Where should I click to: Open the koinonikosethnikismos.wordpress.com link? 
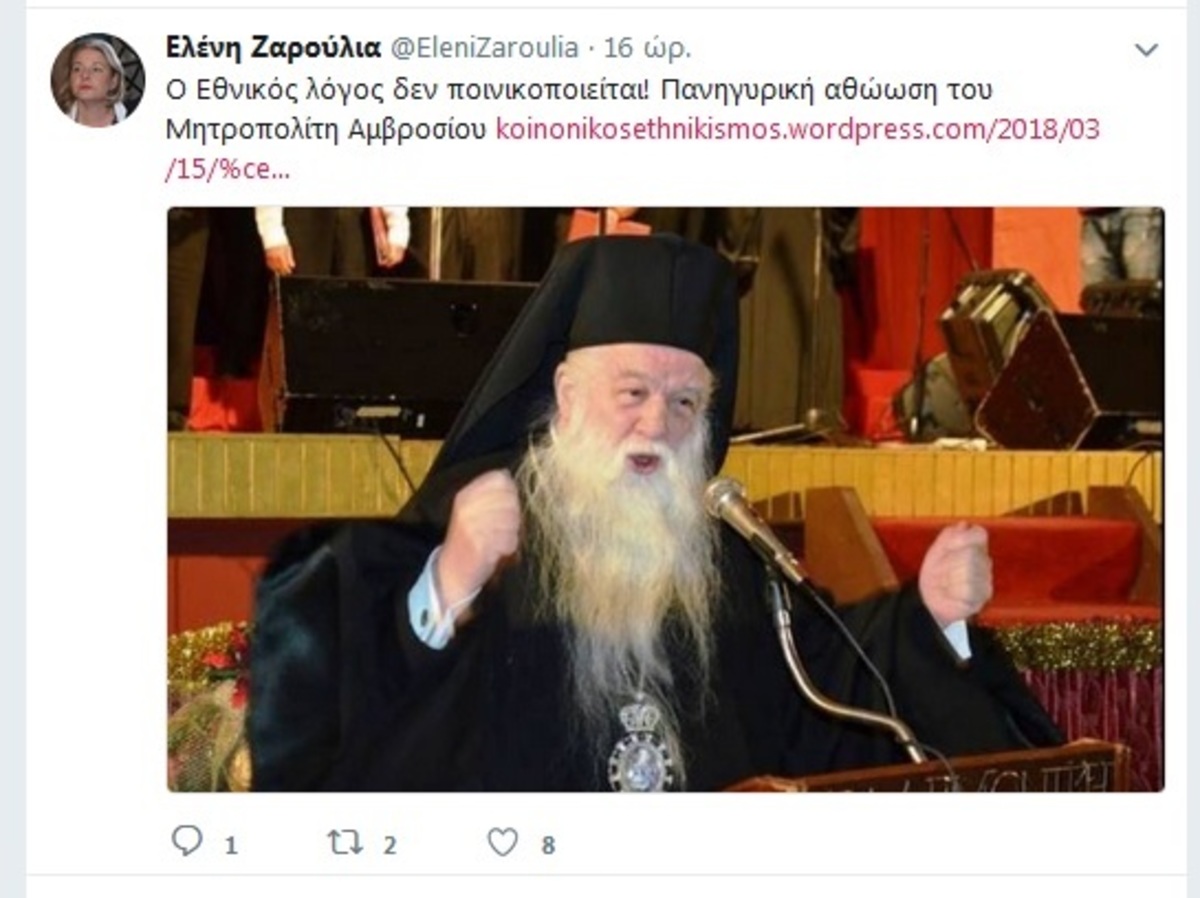pos(798,130)
